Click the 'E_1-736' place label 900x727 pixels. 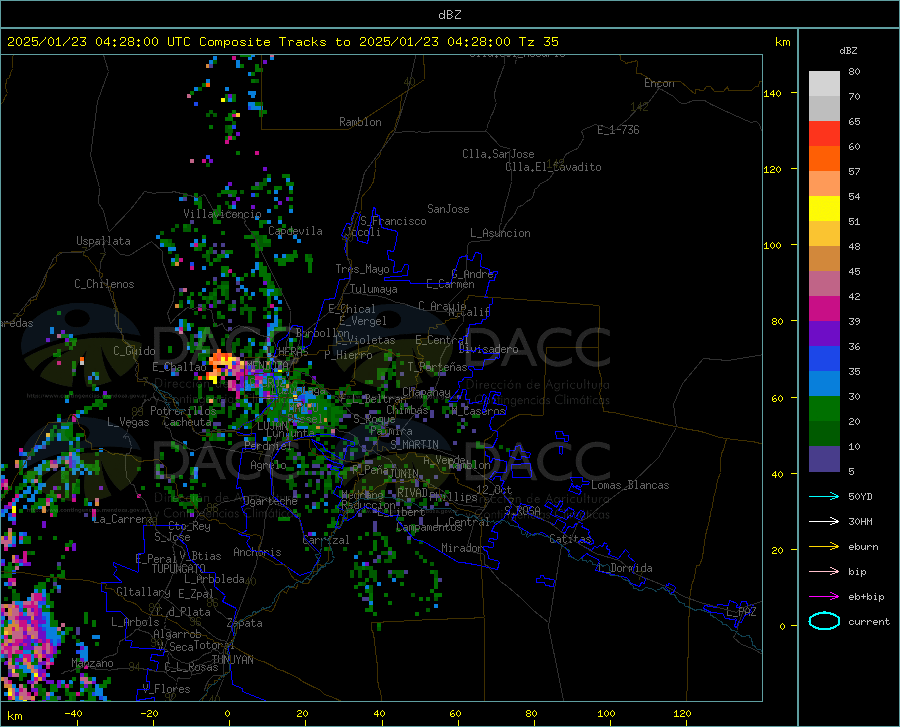(x=618, y=130)
